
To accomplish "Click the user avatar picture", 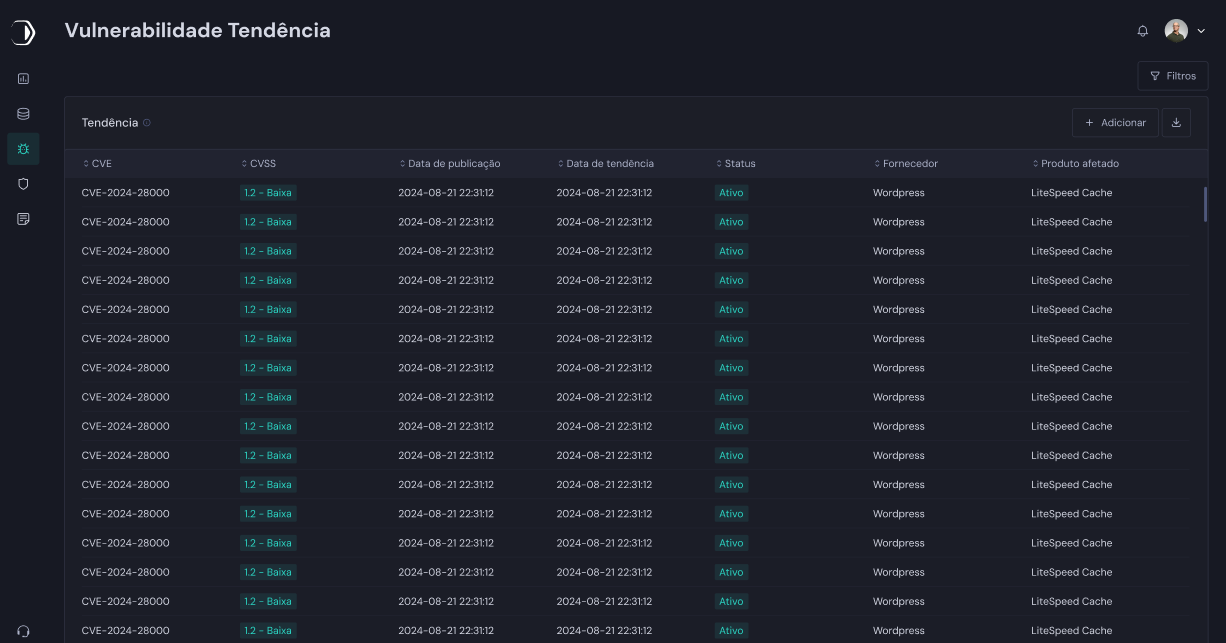I will pos(1176,31).
